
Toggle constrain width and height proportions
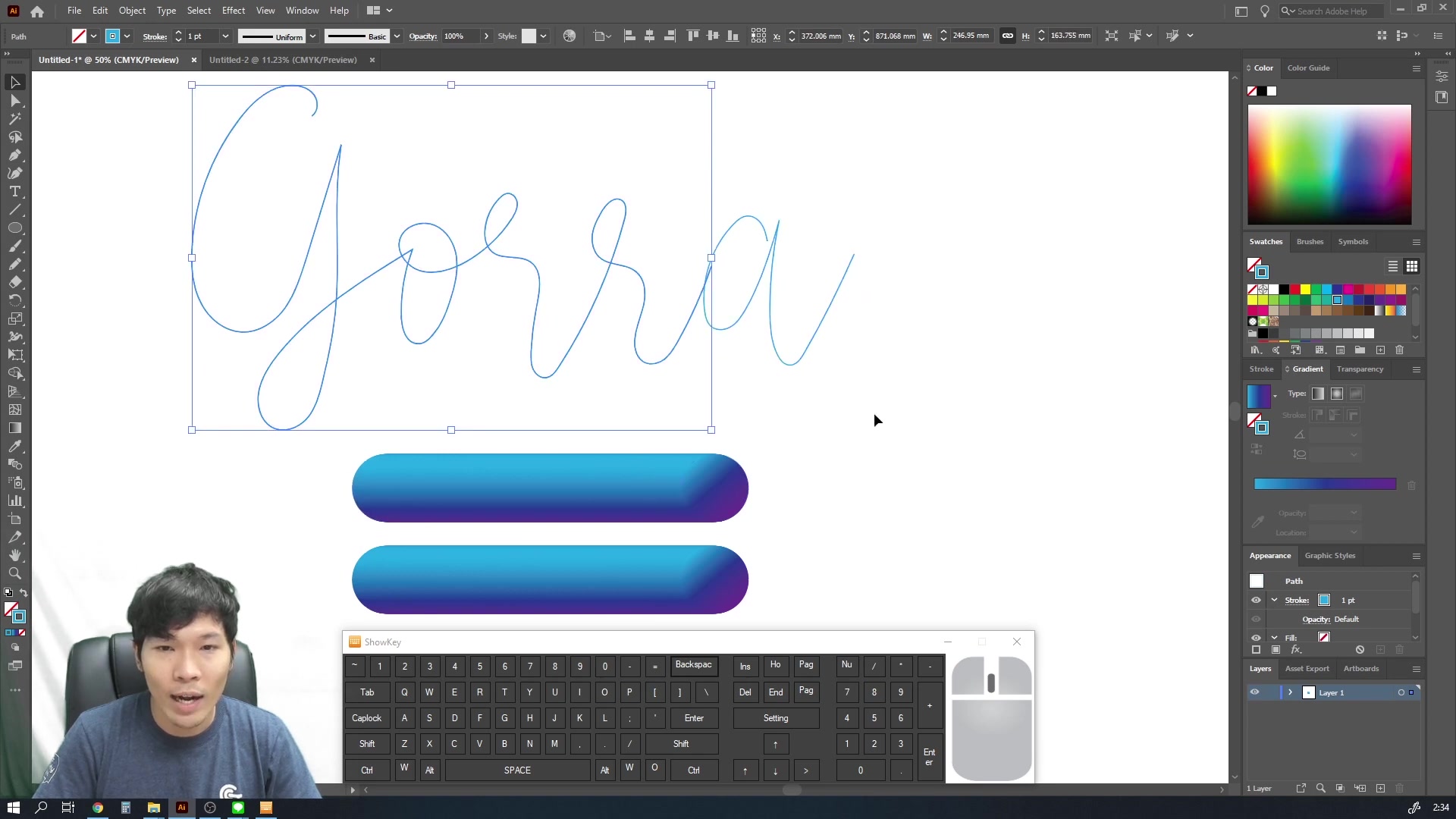(1008, 36)
